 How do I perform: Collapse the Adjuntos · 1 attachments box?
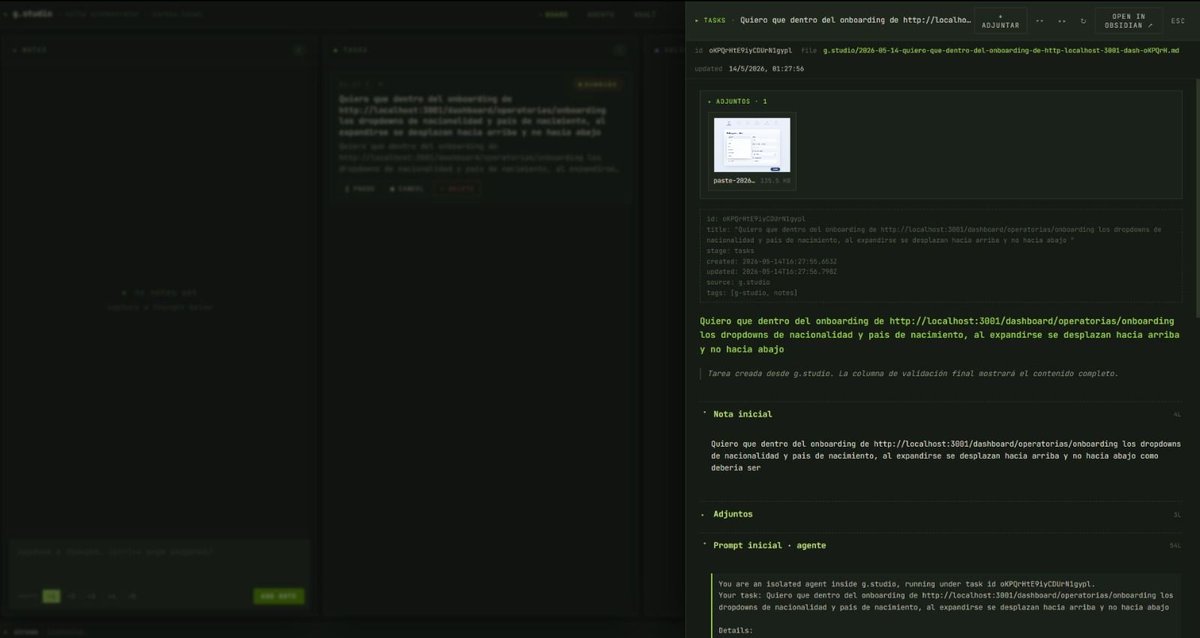tap(737, 101)
